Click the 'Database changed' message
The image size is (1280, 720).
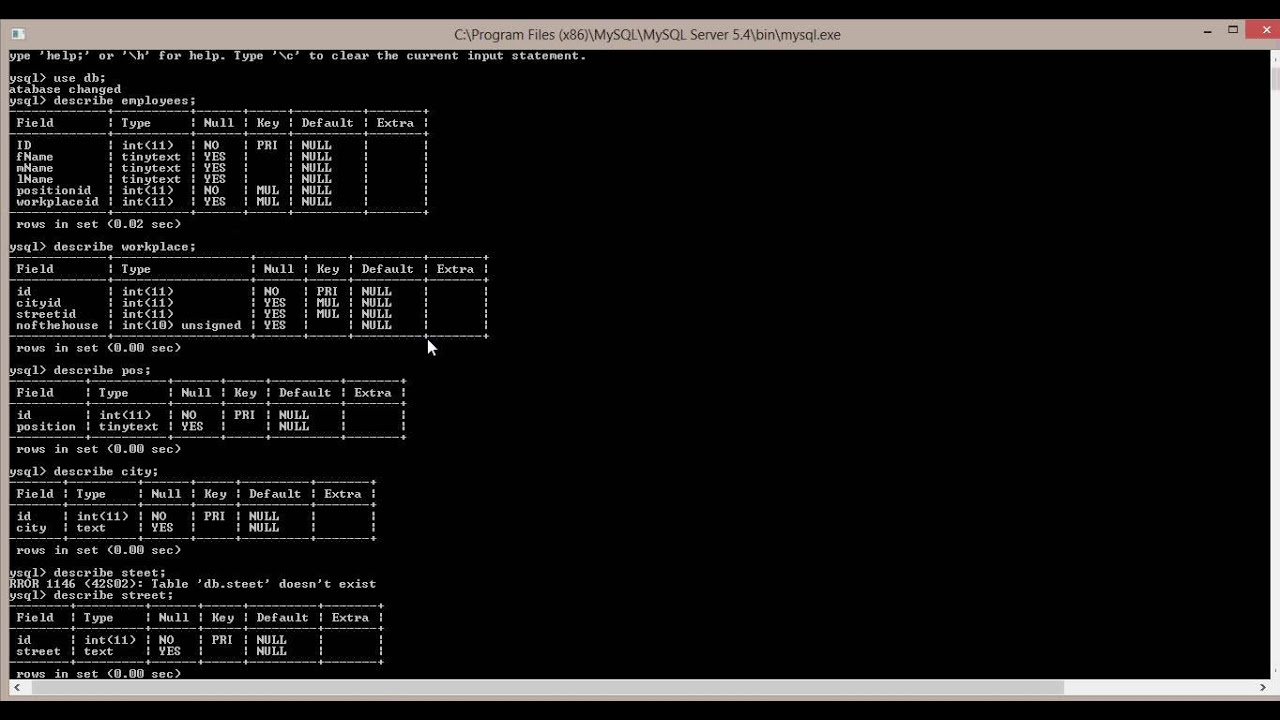pyautogui.click(x=65, y=89)
